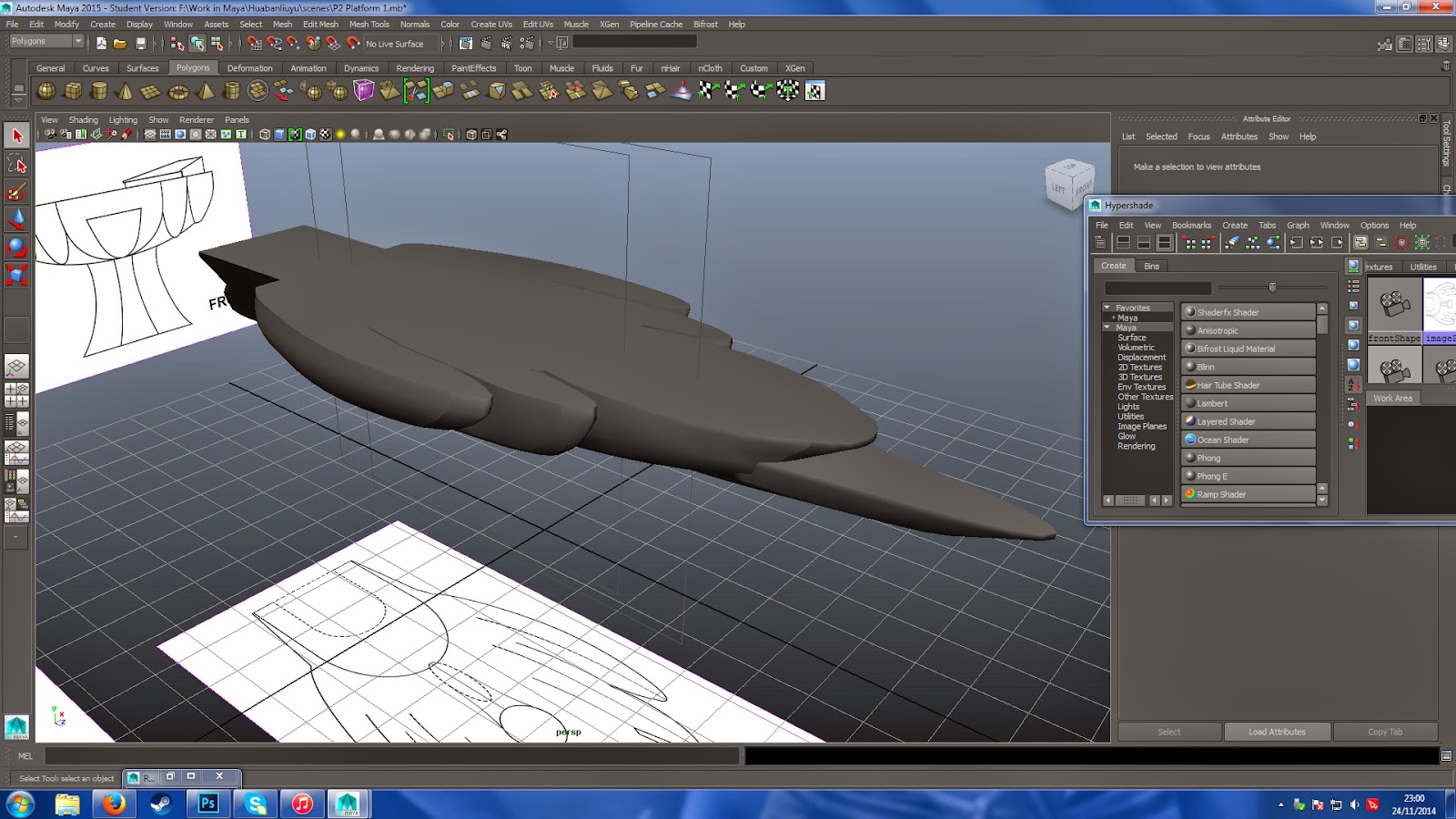Click the Load Attributes button

(1277, 732)
